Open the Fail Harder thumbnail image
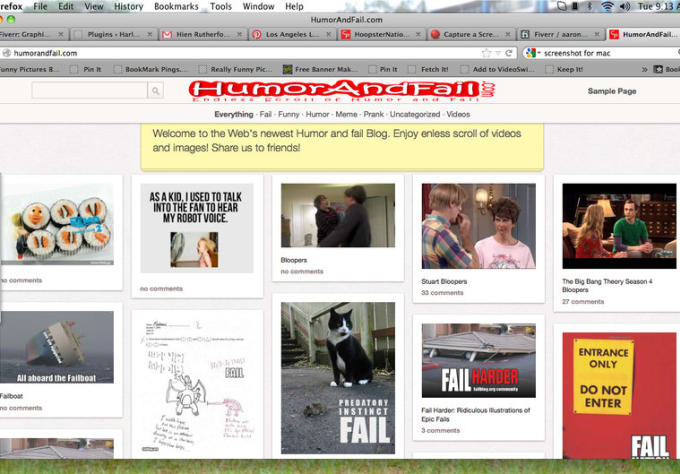 tap(479, 360)
